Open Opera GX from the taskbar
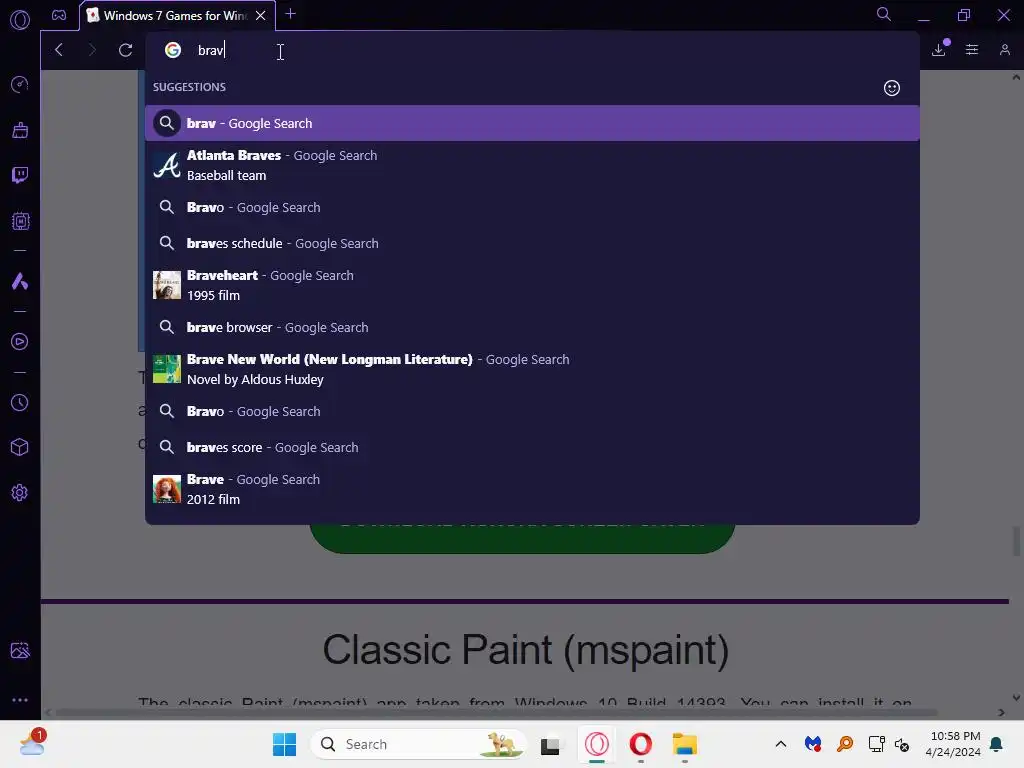The width and height of the screenshot is (1024, 768). click(x=597, y=744)
